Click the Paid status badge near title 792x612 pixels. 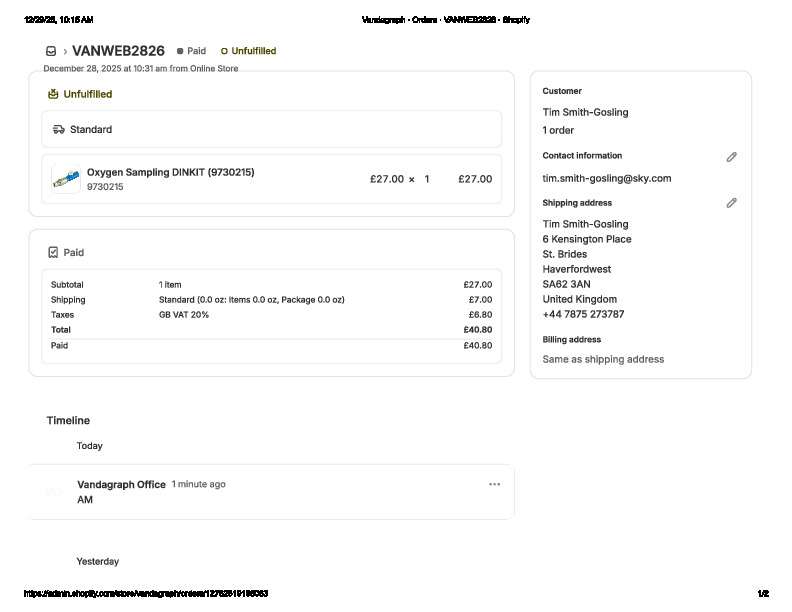point(191,51)
